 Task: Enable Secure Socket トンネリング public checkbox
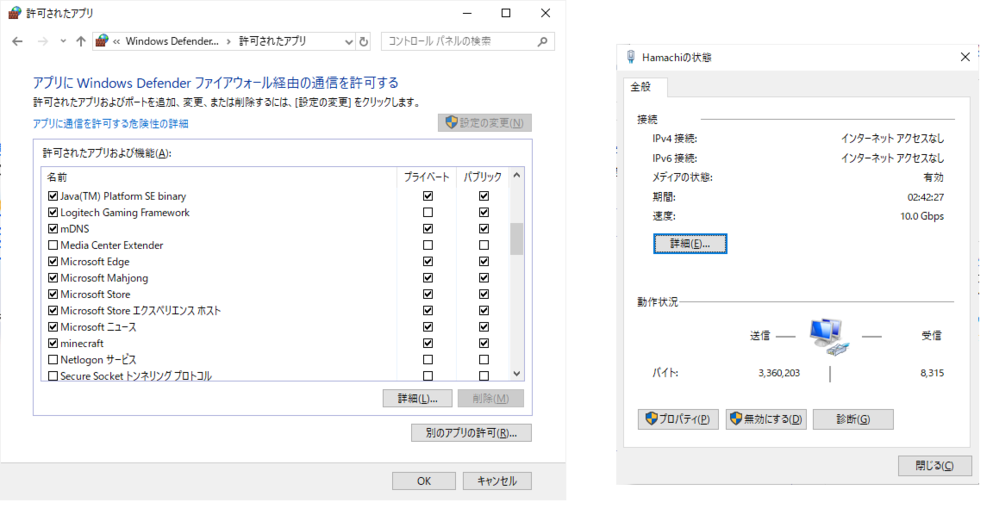[x=484, y=376]
